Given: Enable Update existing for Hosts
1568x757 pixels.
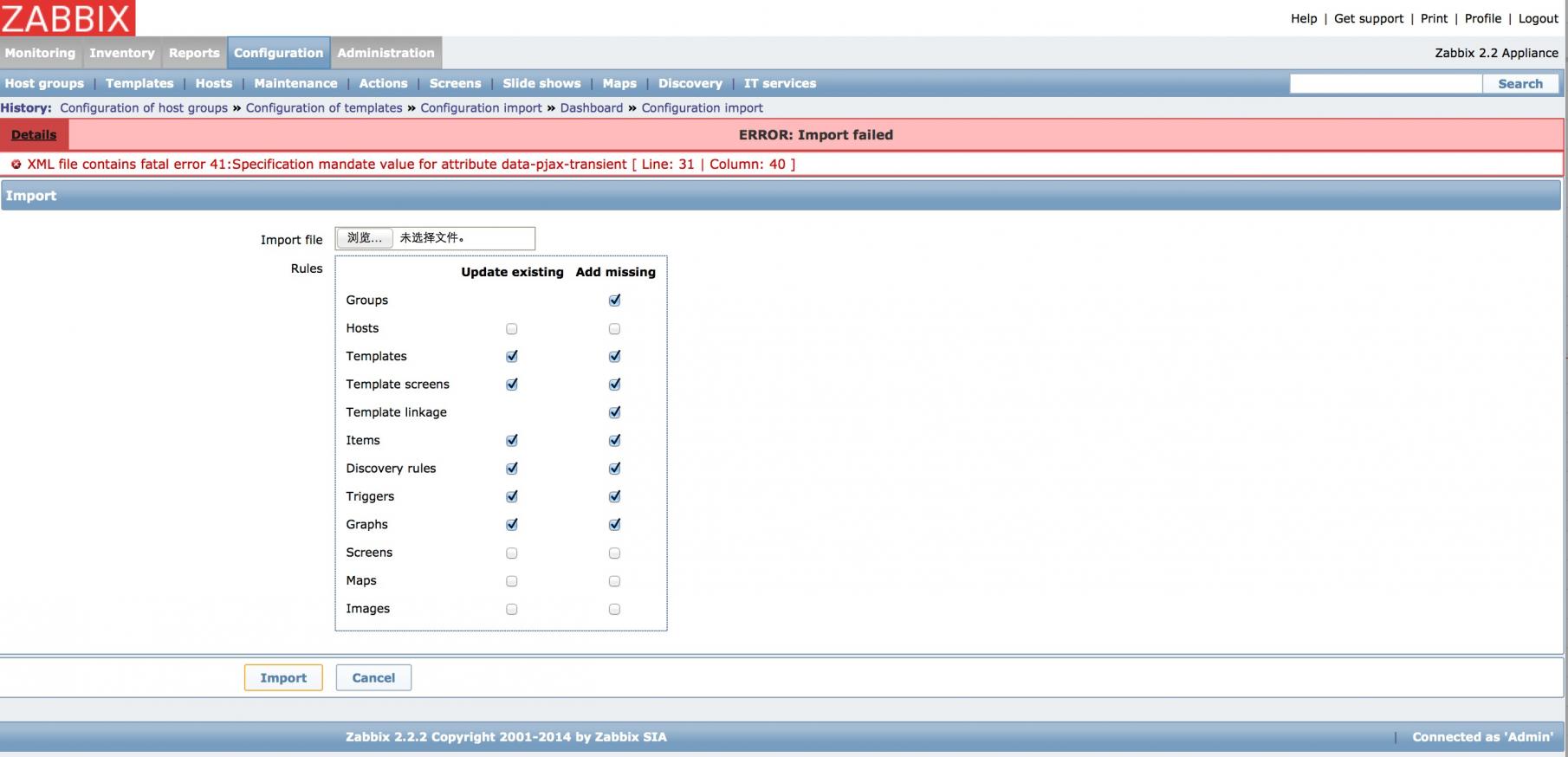Looking at the screenshot, I should click(511, 329).
